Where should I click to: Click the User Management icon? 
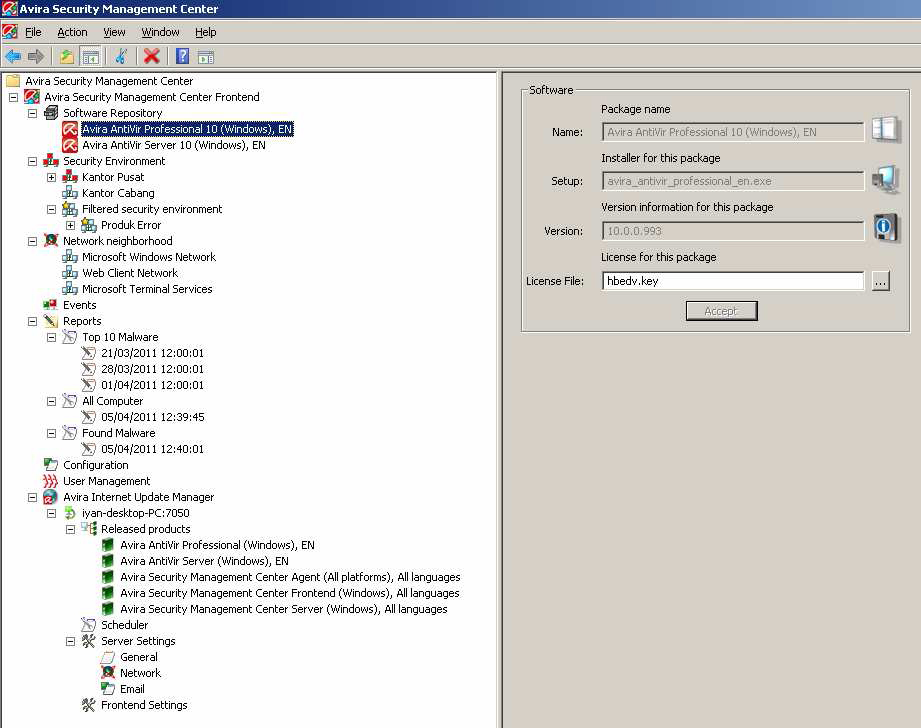click(x=51, y=481)
